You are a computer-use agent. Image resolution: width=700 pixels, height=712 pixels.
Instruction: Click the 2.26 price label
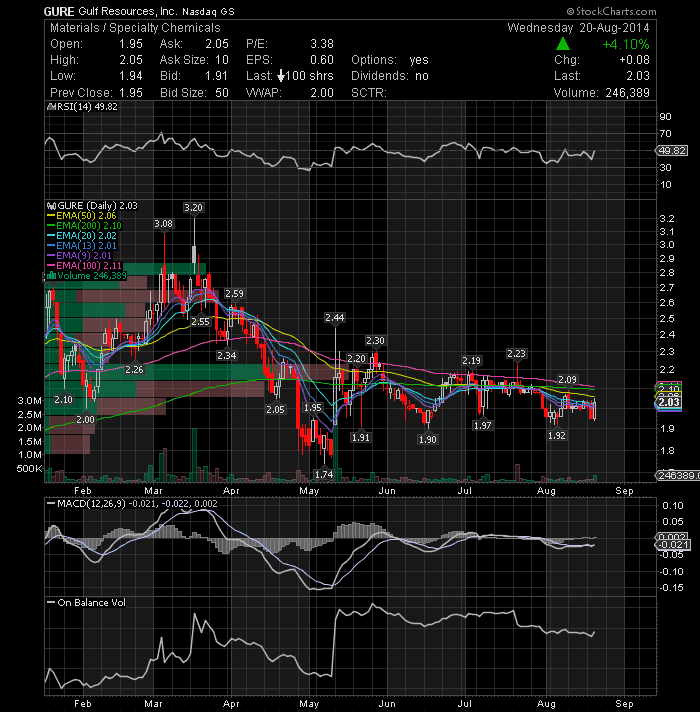point(134,370)
